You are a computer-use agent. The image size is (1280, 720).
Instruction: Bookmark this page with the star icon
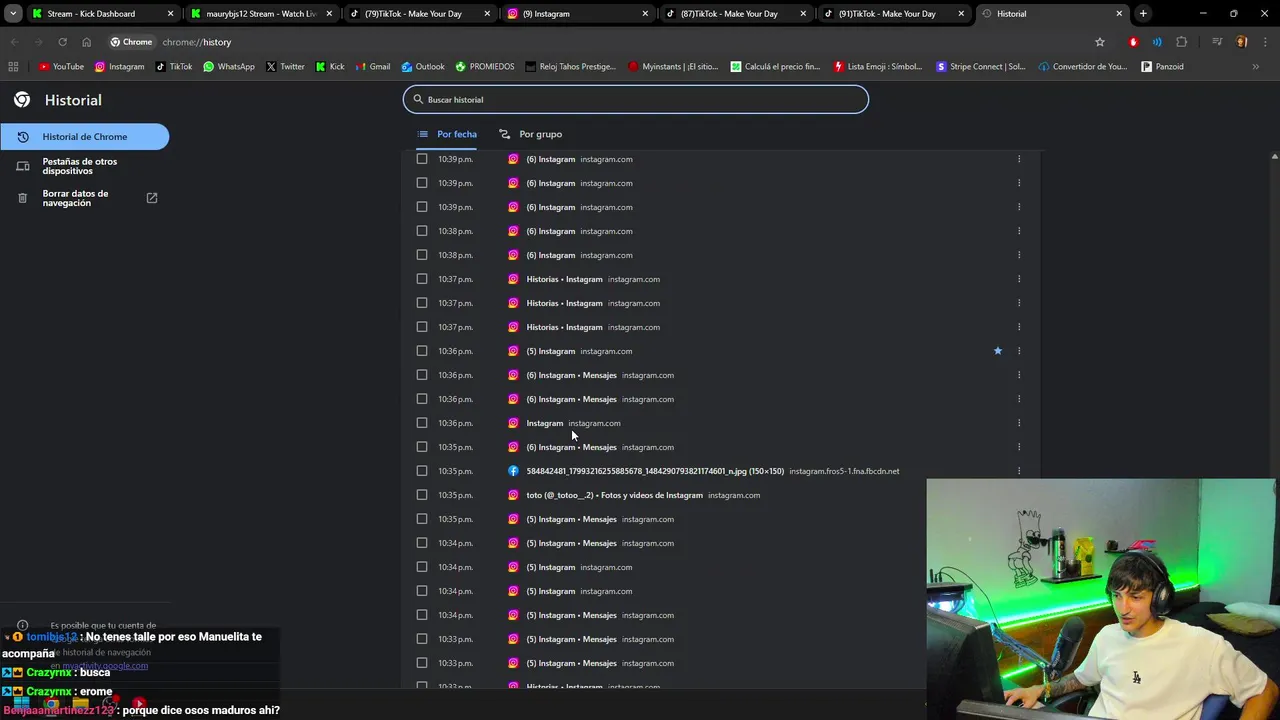(x=1100, y=42)
